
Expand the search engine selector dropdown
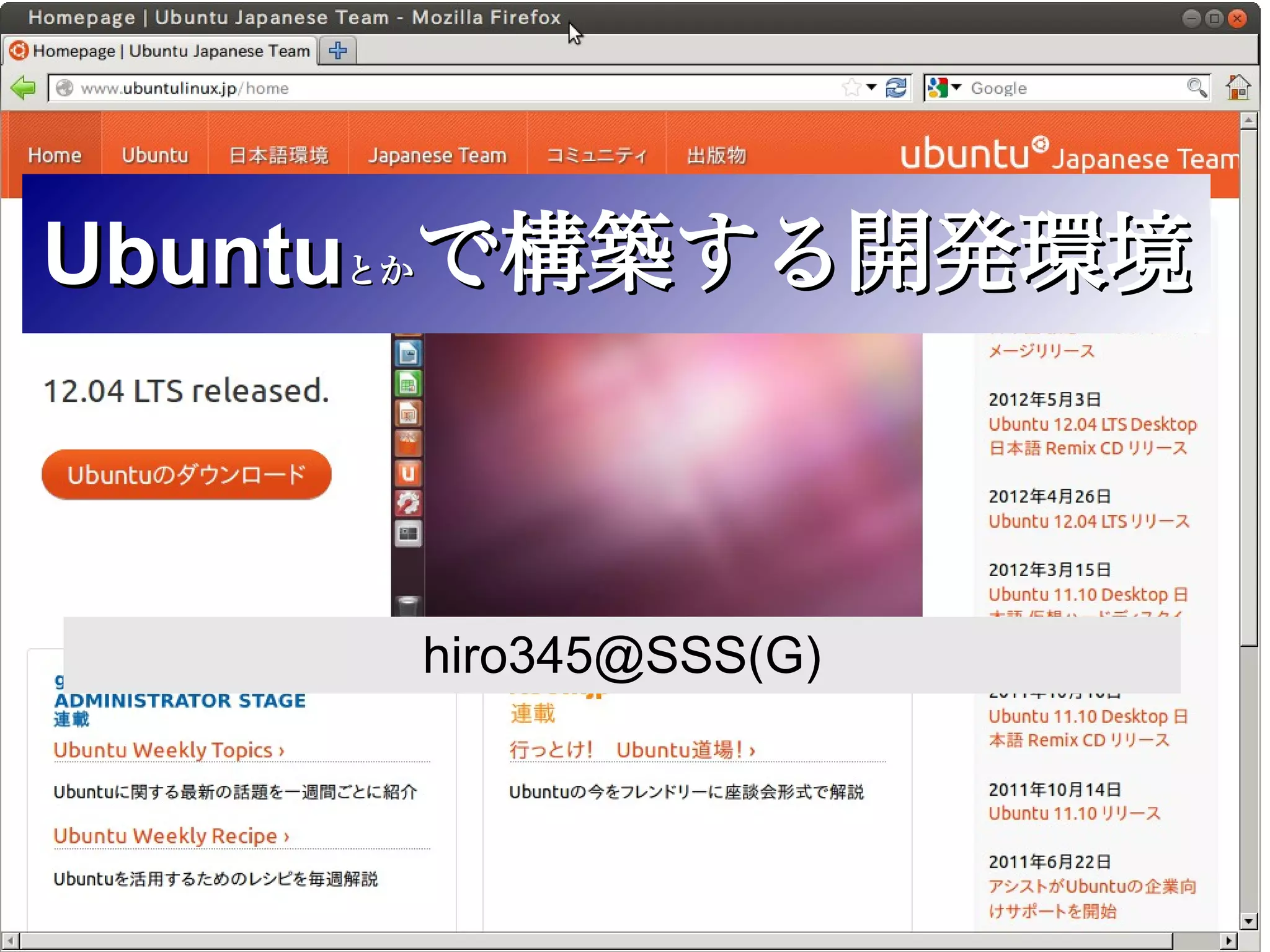click(x=956, y=87)
